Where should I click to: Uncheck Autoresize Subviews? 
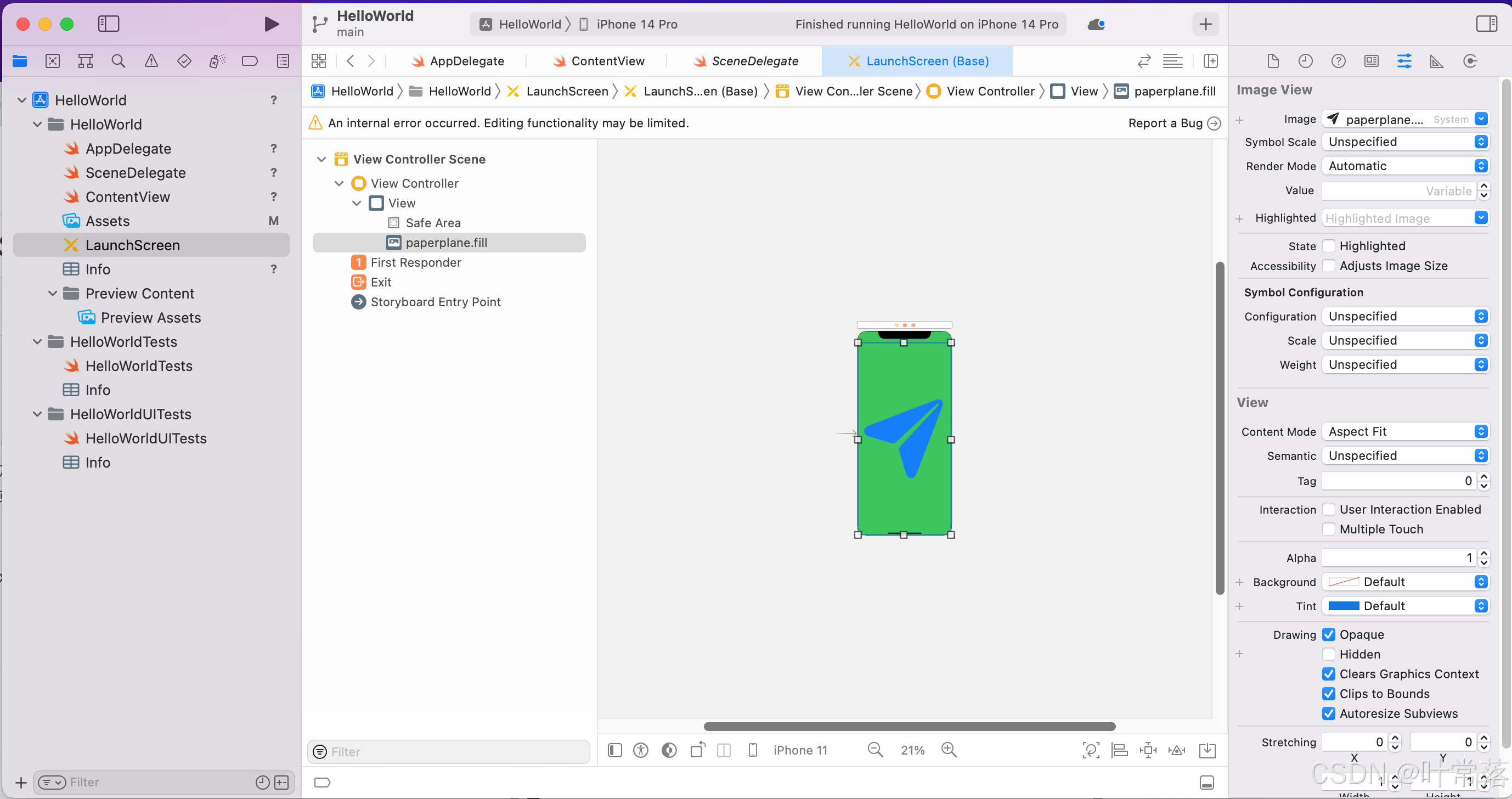tap(1329, 714)
